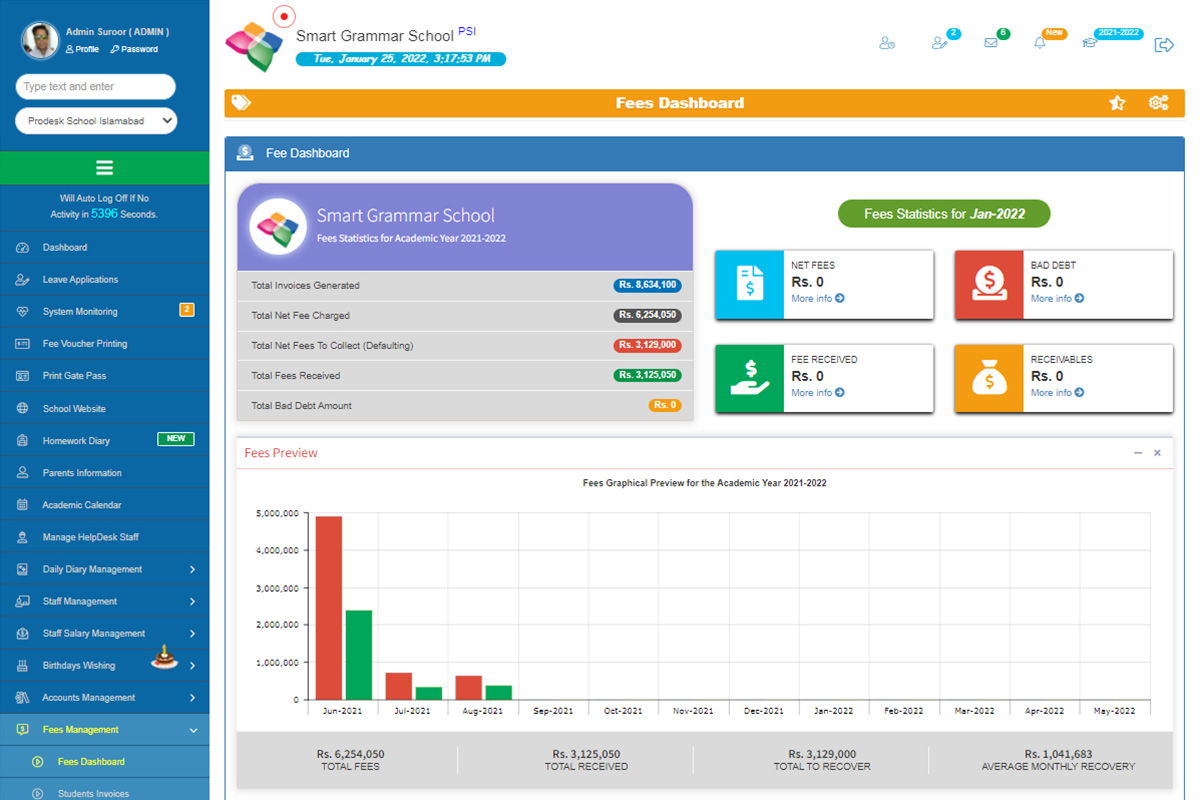Screen dimensions: 1200x800
Task: Select Students Invoices submenu item
Action: coord(94,794)
